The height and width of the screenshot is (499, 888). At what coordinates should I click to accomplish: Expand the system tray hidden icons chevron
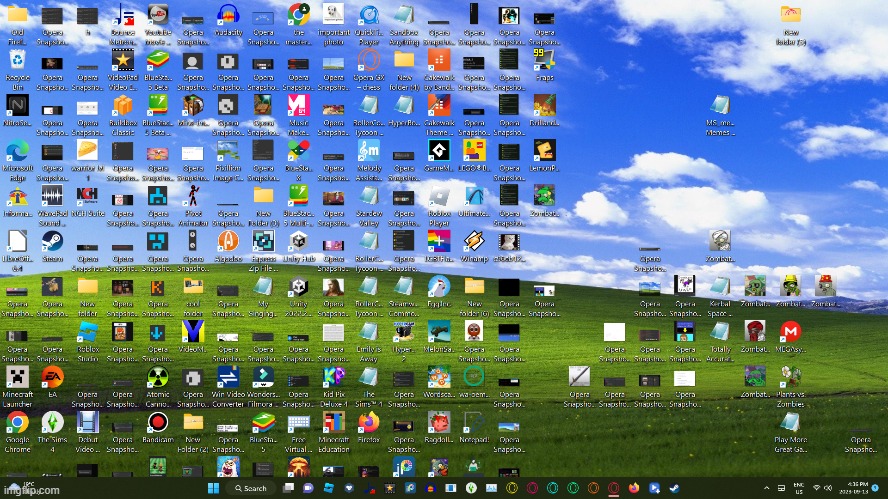(x=766, y=488)
